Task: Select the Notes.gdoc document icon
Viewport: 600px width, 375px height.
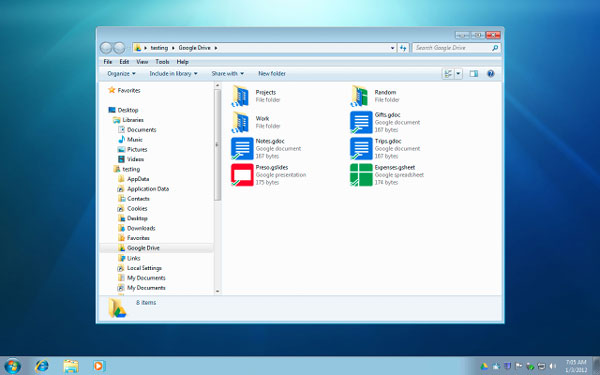Action: point(242,148)
